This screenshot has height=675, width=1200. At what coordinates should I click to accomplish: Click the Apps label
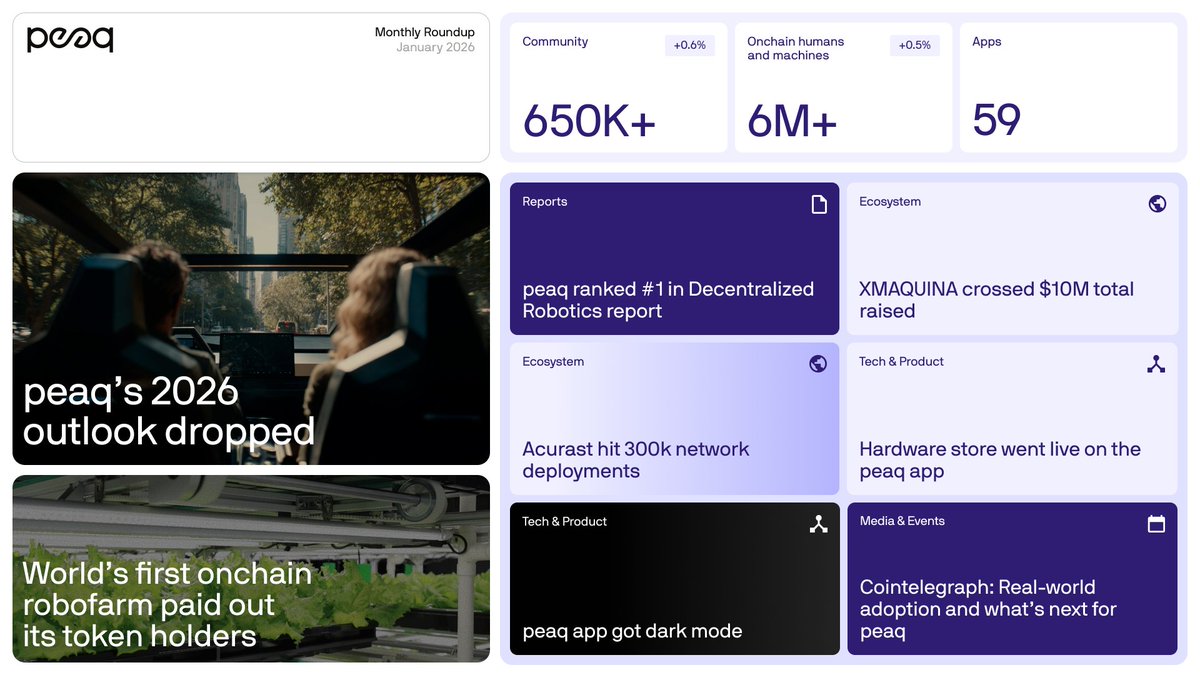987,42
